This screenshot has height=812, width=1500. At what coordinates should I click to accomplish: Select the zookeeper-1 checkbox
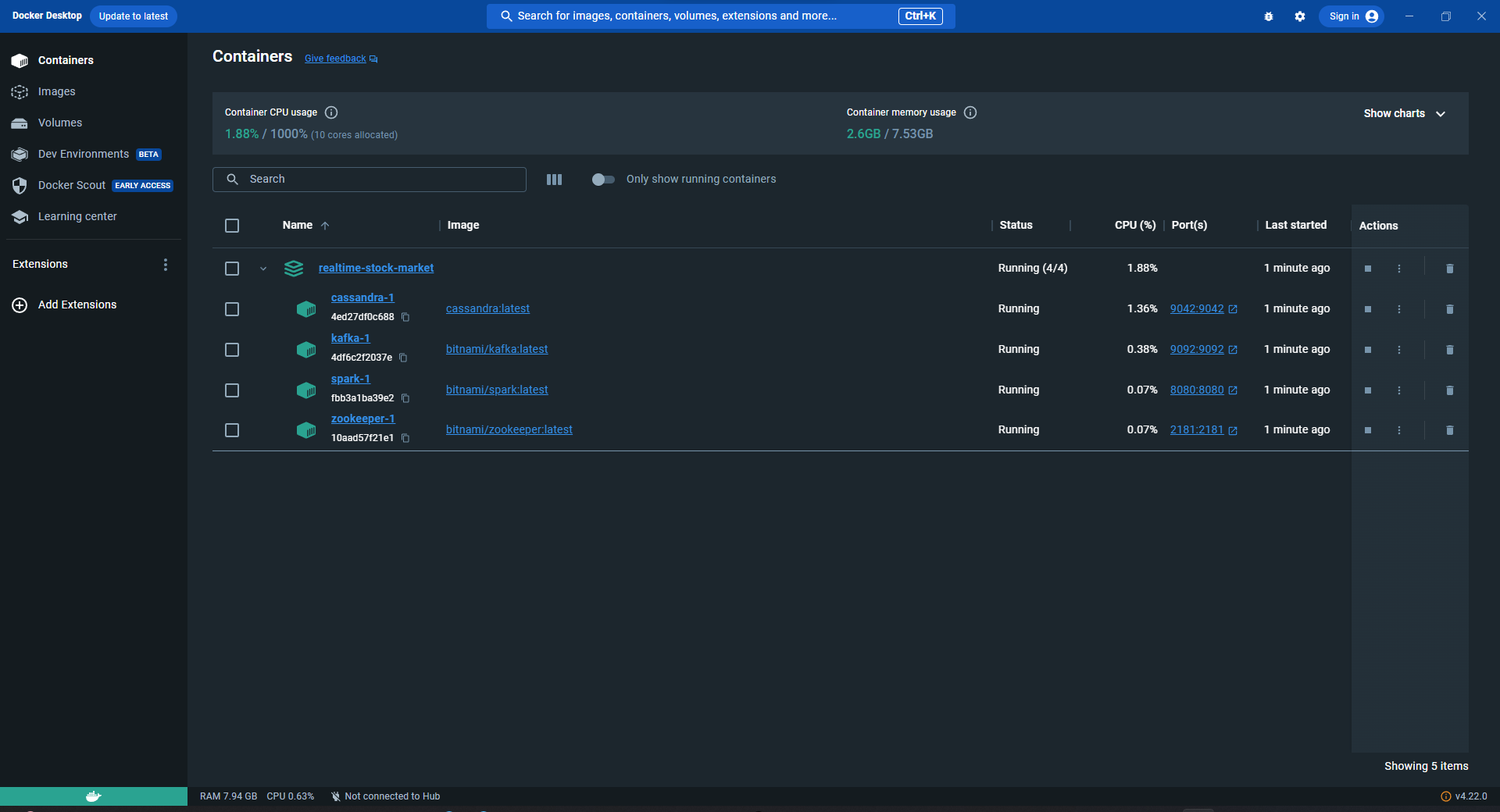click(232, 430)
